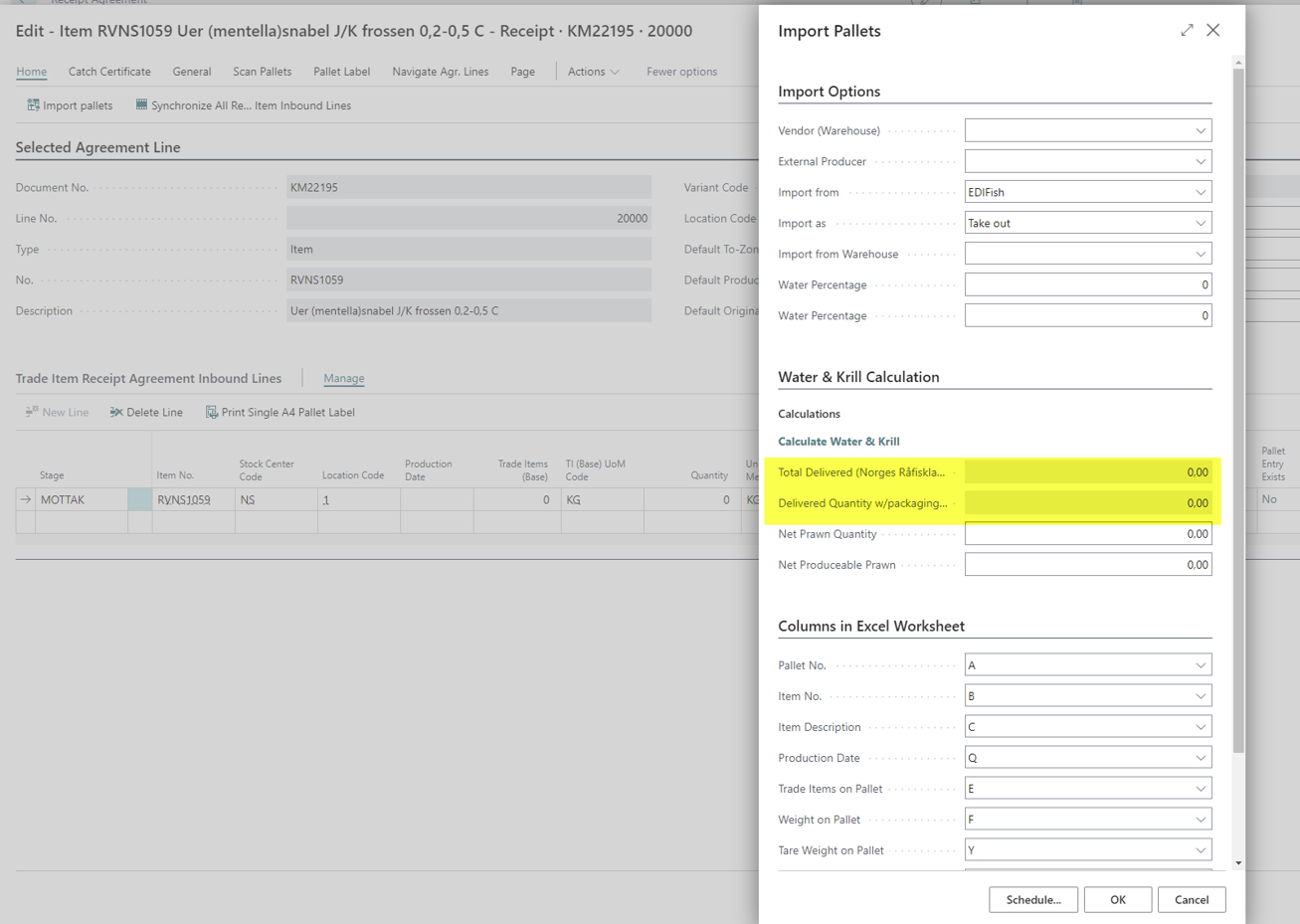The image size is (1300, 924).
Task: Click the New Line icon
Action: click(x=32, y=413)
